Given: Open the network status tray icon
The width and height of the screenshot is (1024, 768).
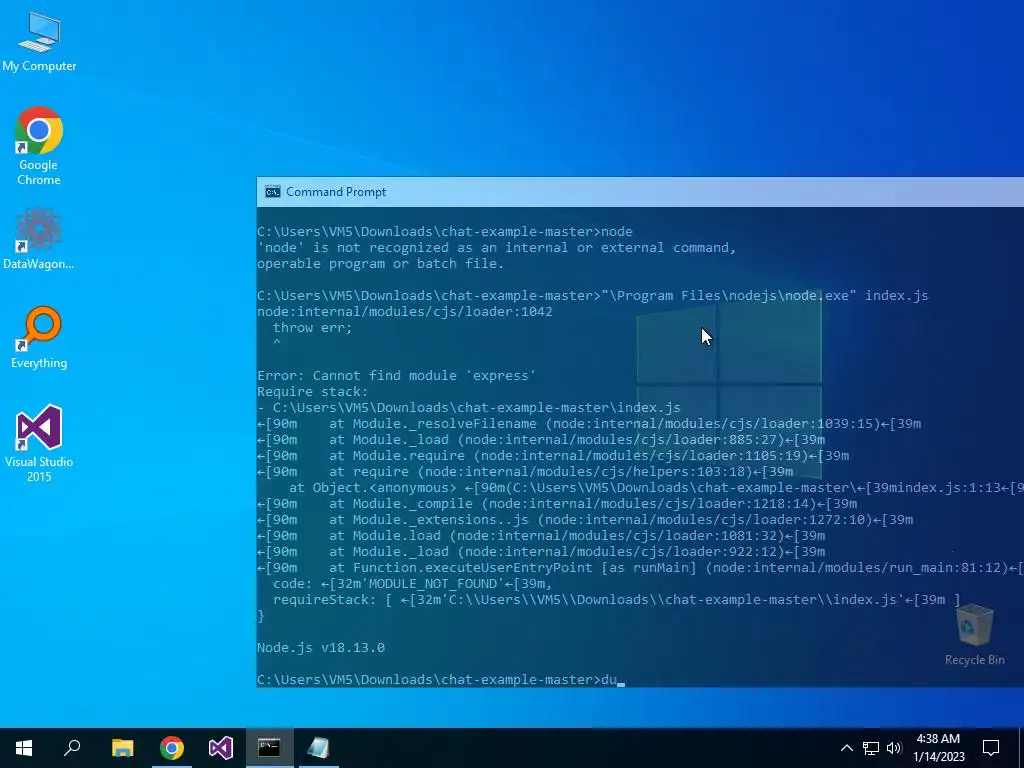Looking at the screenshot, I should [871, 748].
